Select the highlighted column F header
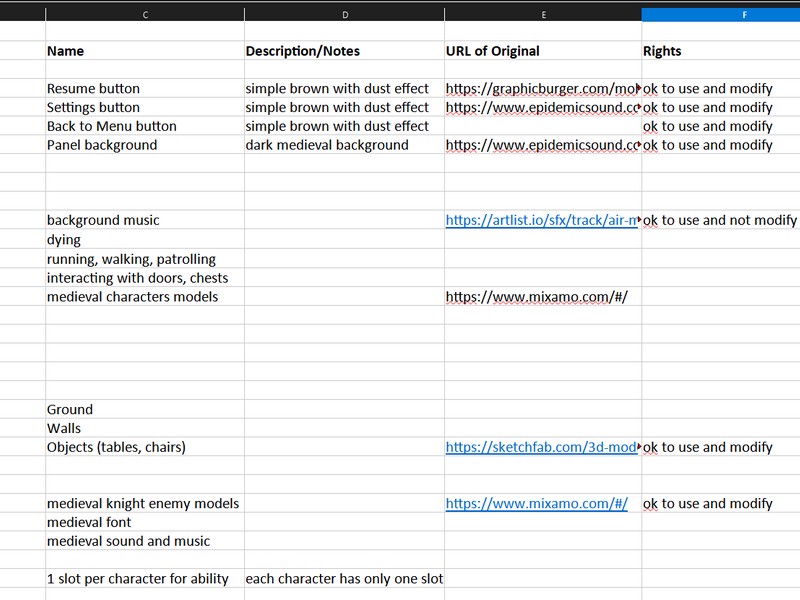The width and height of the screenshot is (800, 600). (720, 15)
